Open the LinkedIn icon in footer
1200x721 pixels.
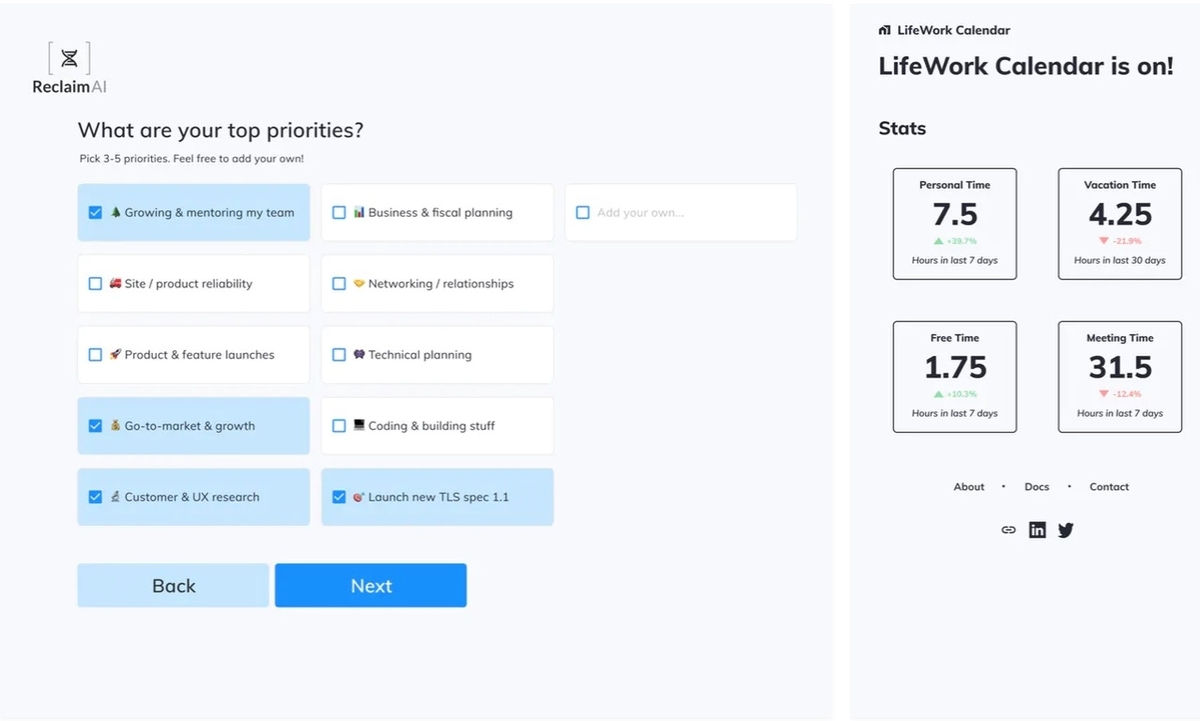(1037, 530)
